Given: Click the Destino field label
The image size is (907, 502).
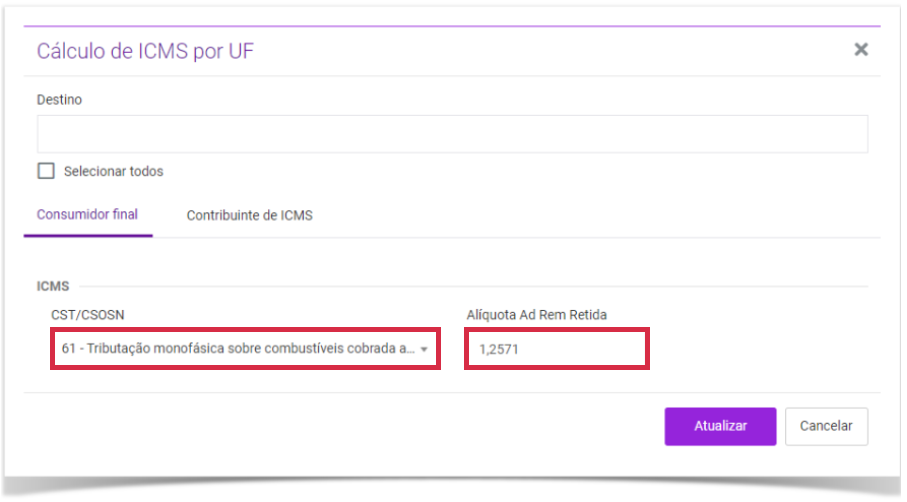Looking at the screenshot, I should click(x=59, y=99).
